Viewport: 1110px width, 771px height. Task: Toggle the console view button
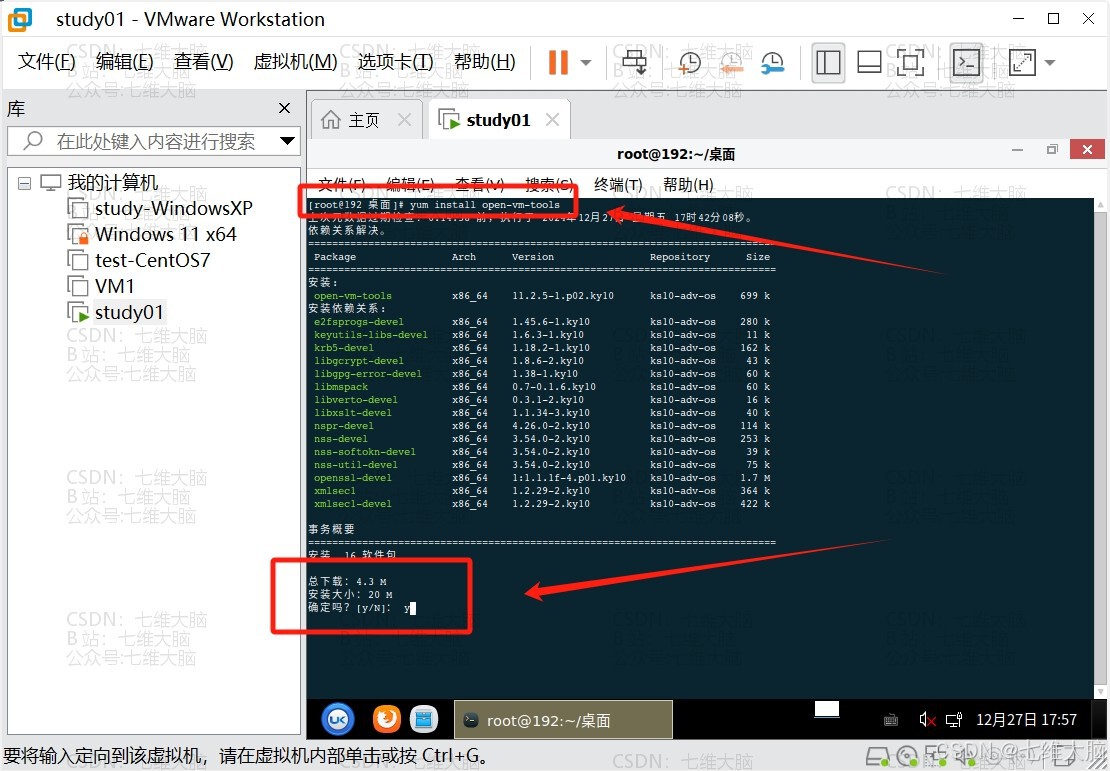click(x=967, y=62)
